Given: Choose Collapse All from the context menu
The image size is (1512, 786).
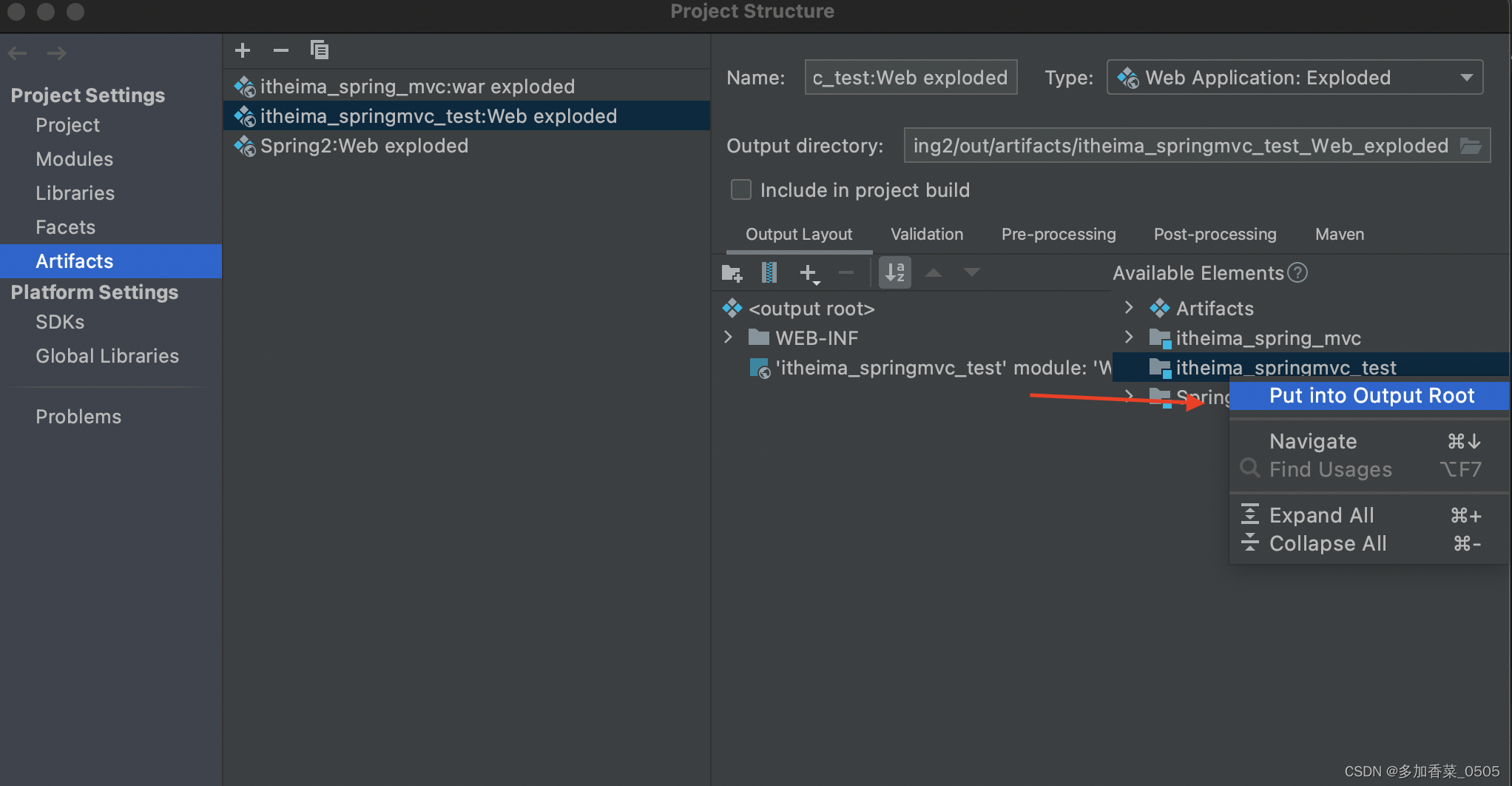Looking at the screenshot, I should 1368,544.
